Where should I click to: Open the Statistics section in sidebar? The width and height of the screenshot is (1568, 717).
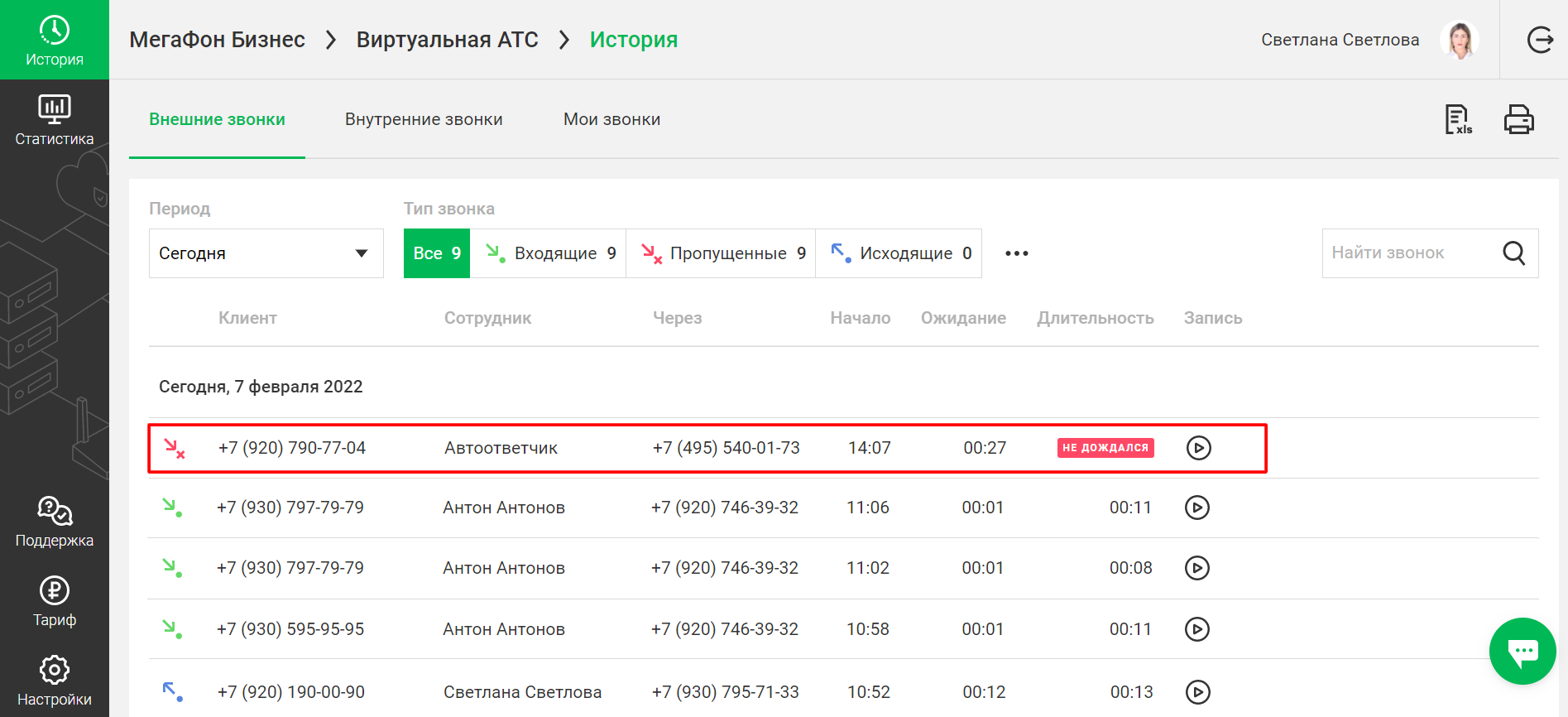55,120
